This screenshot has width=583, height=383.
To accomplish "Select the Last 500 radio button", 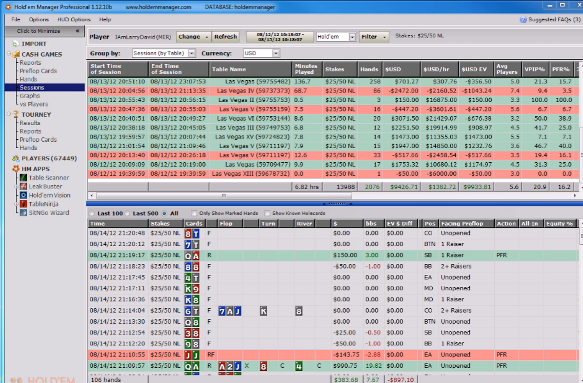I will click(x=128, y=213).
